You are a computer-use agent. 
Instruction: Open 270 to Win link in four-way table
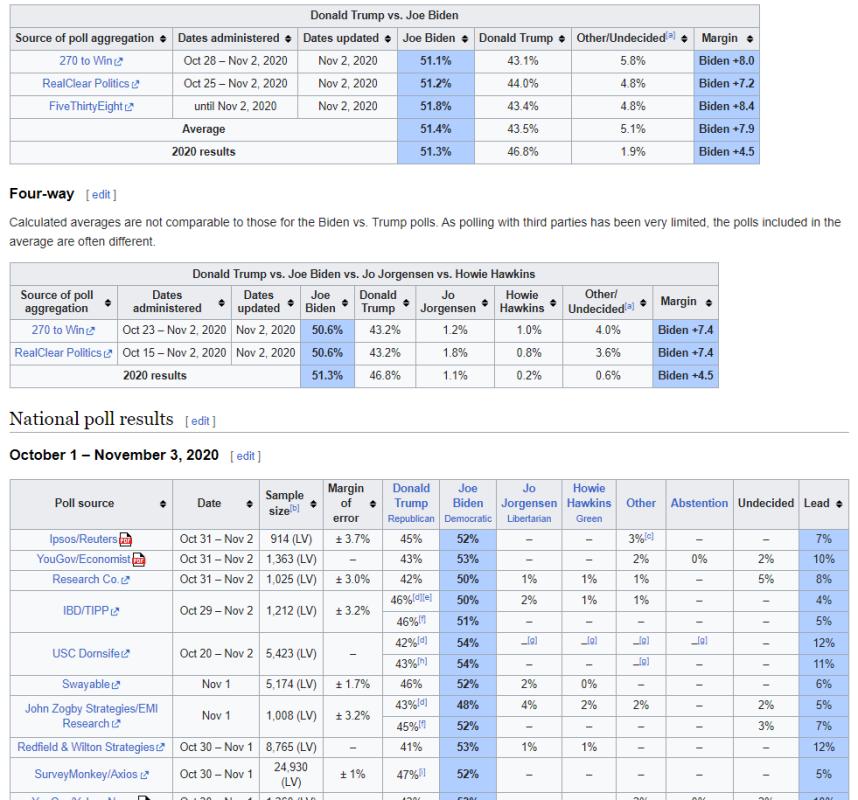pos(63,330)
